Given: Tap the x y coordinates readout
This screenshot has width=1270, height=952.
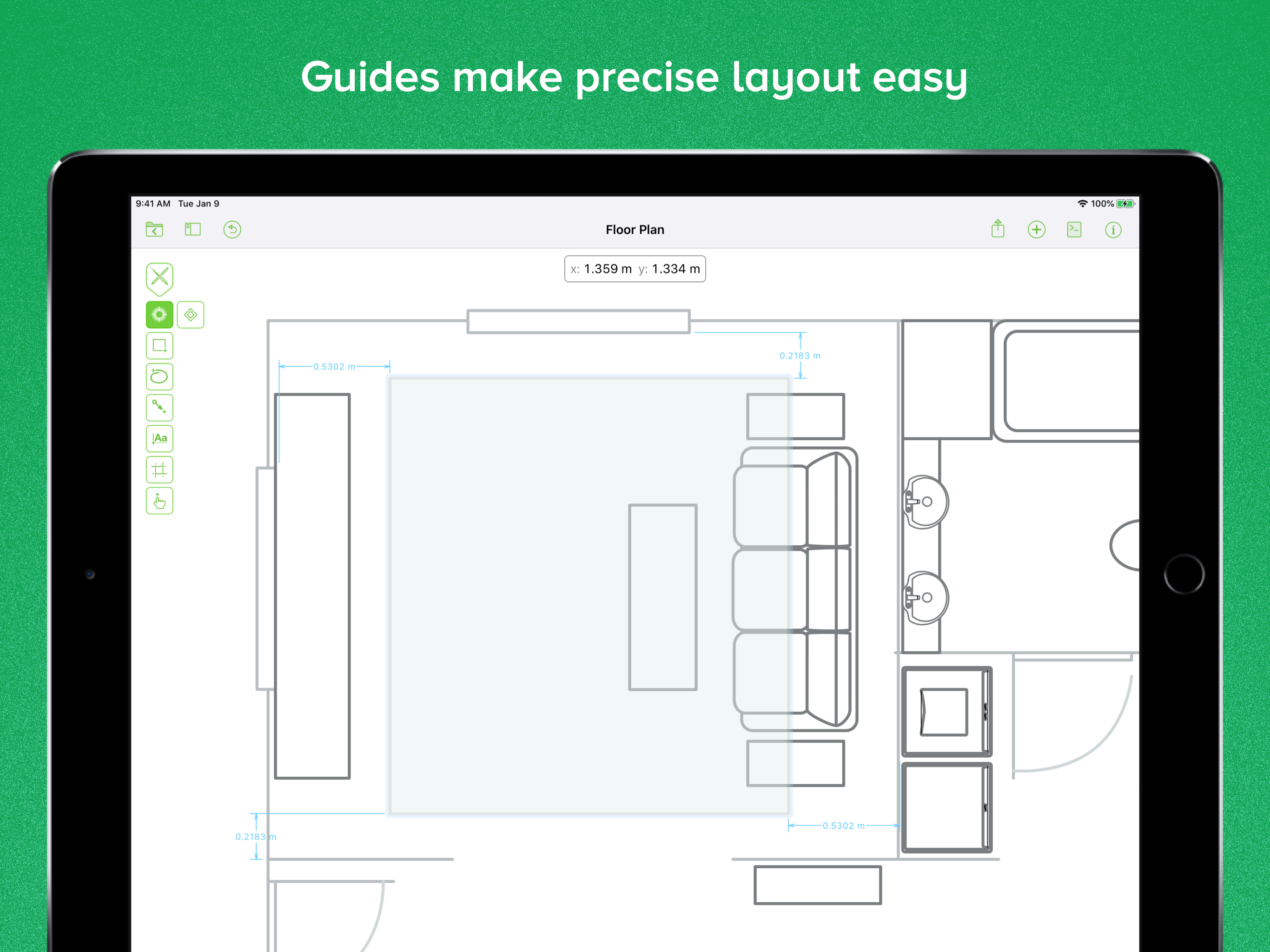Looking at the screenshot, I should [635, 269].
